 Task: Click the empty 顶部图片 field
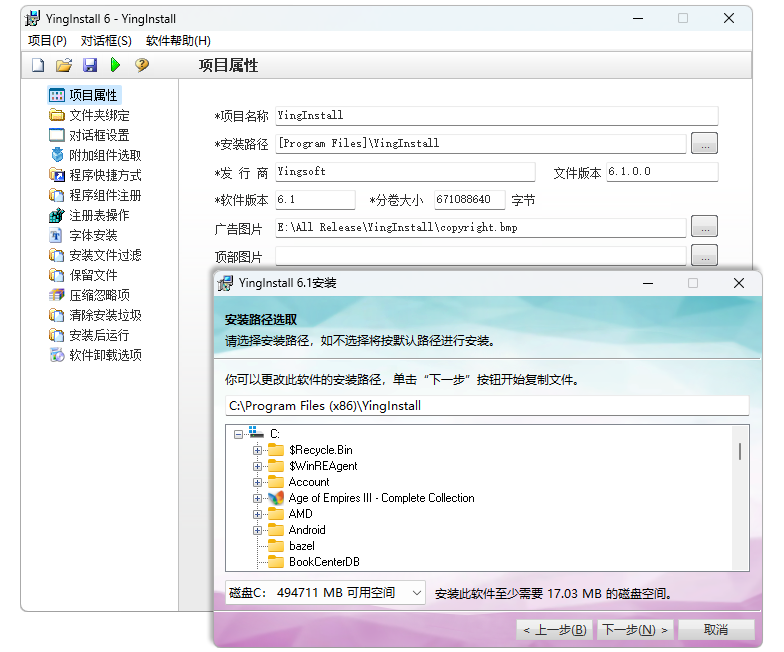point(481,256)
